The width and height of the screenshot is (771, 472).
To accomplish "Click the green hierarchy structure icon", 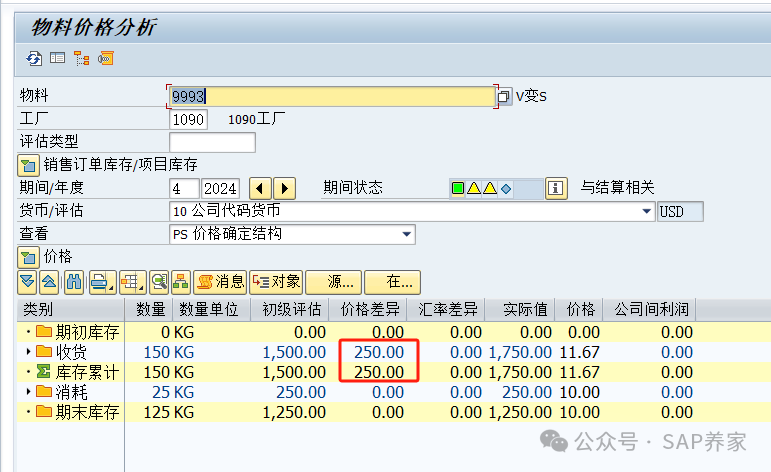I will [181, 282].
